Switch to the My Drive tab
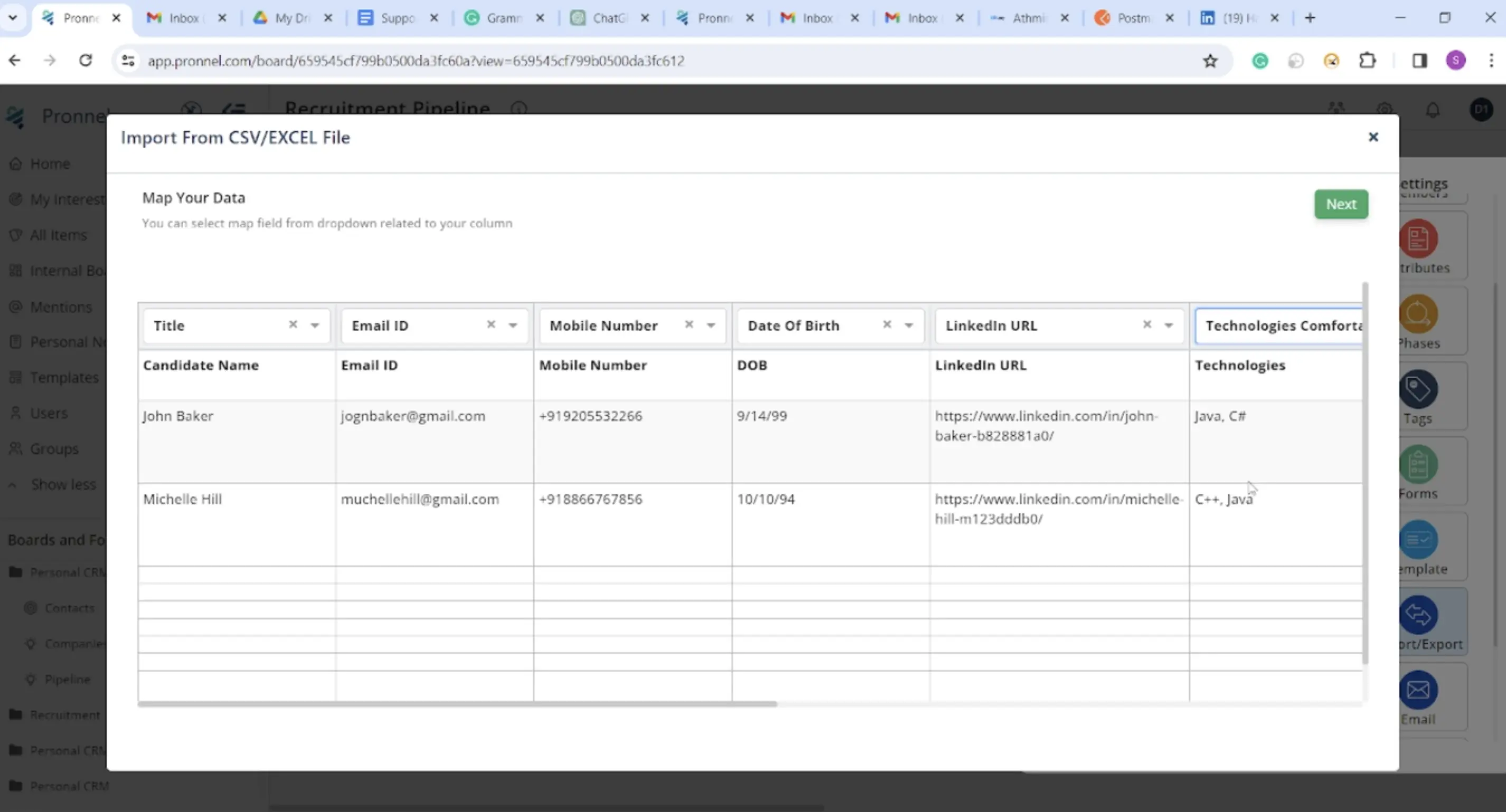Screen dimensions: 1506x812 pyautogui.click(x=293, y=18)
